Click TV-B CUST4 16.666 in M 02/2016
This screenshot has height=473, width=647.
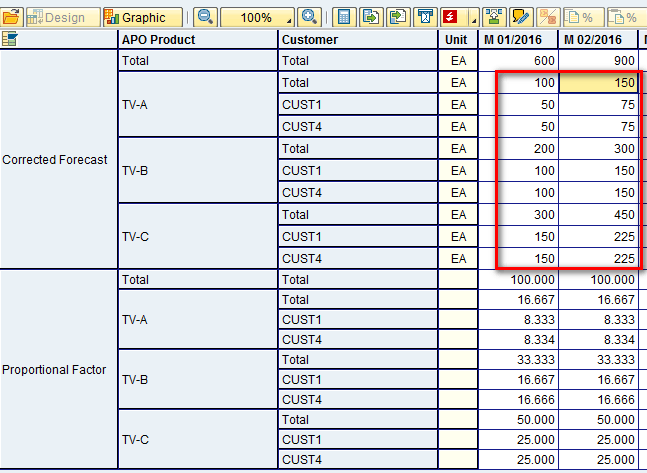(598, 400)
